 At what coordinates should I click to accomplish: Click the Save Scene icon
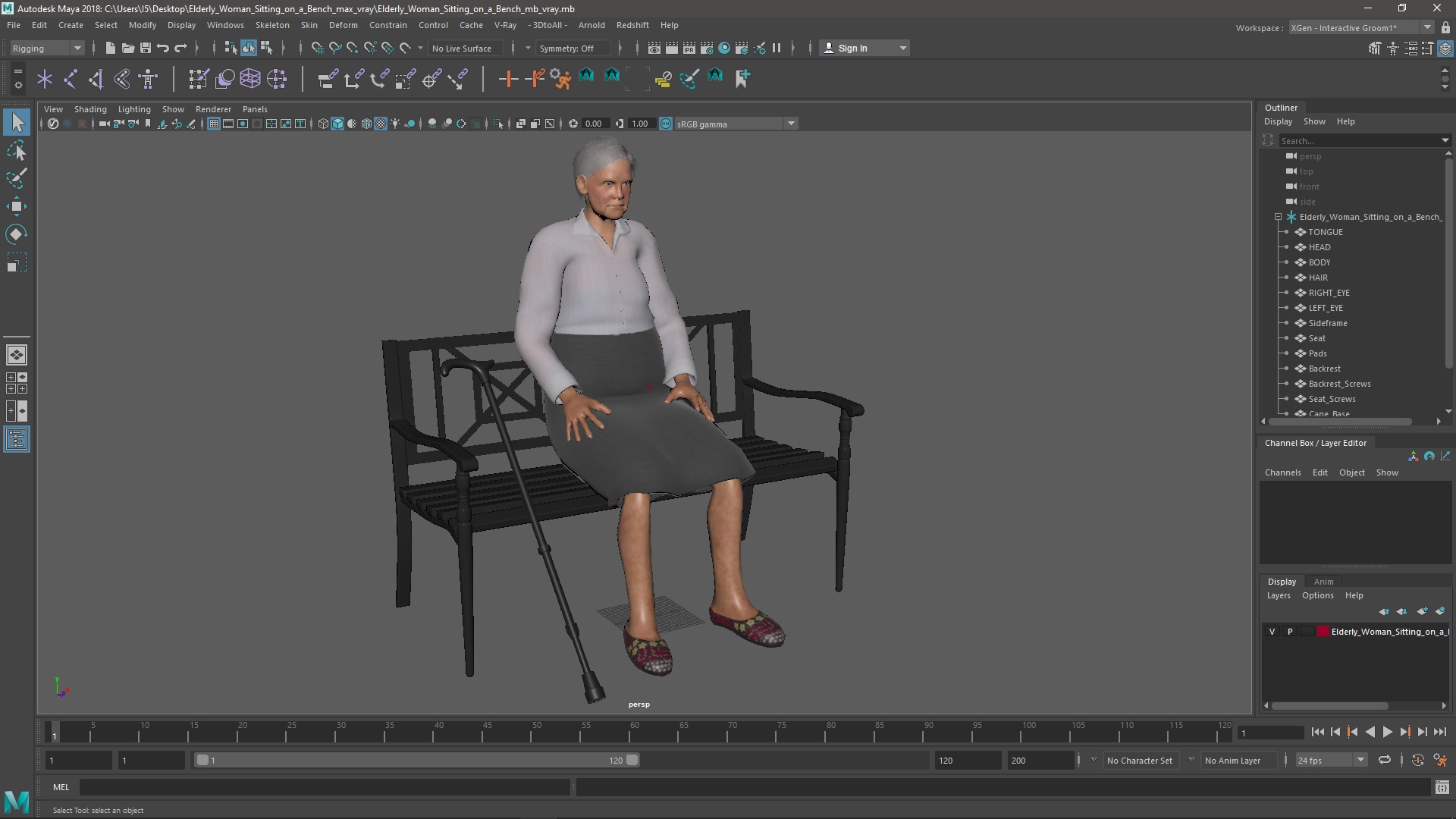tap(146, 48)
